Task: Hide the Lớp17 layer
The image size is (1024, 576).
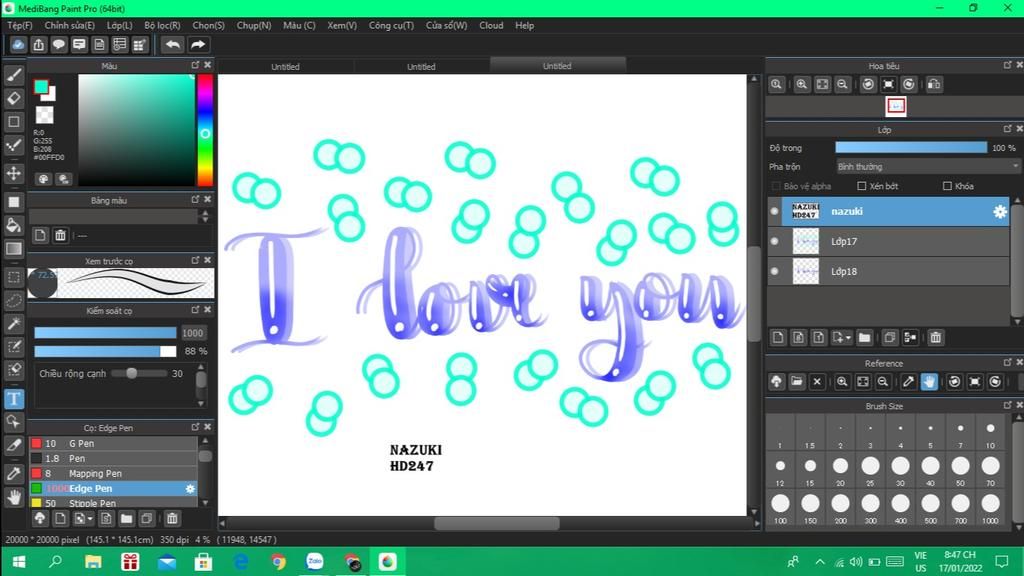Action: click(775, 242)
